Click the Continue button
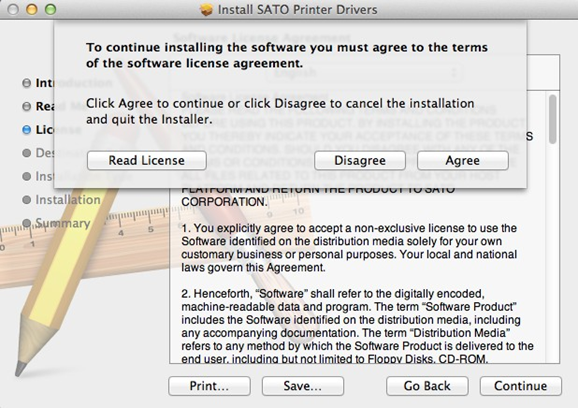Image resolution: width=578 pixels, height=408 pixels. pyautogui.click(x=520, y=386)
